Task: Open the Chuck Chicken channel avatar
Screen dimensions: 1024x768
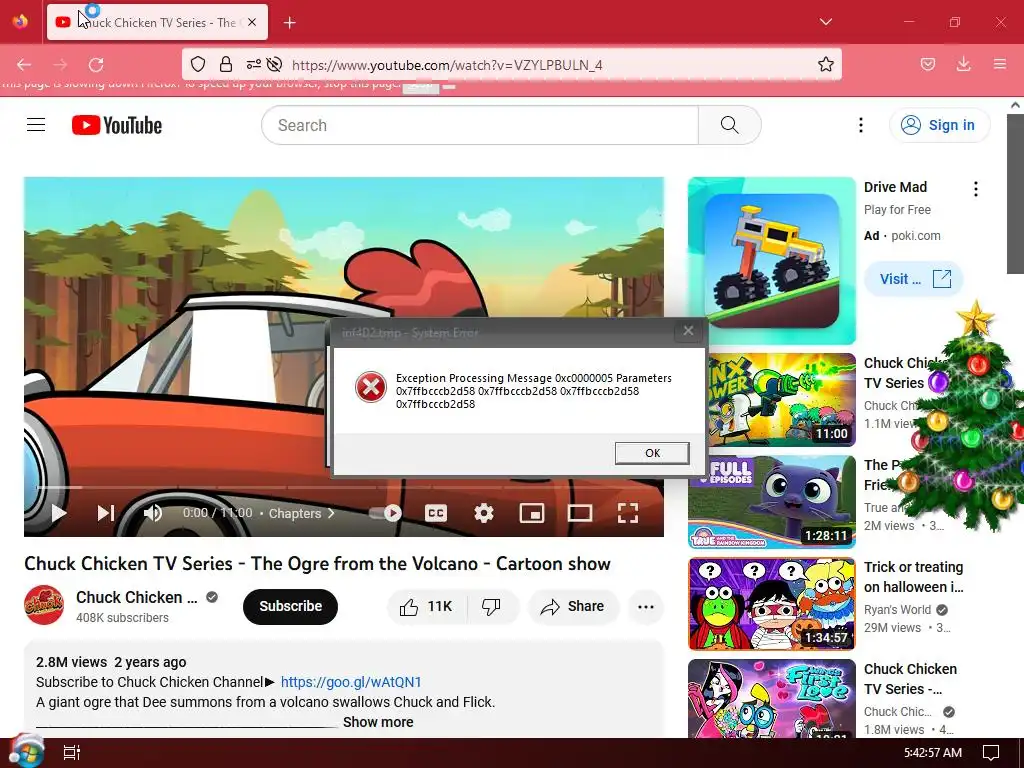Action: tap(44, 605)
